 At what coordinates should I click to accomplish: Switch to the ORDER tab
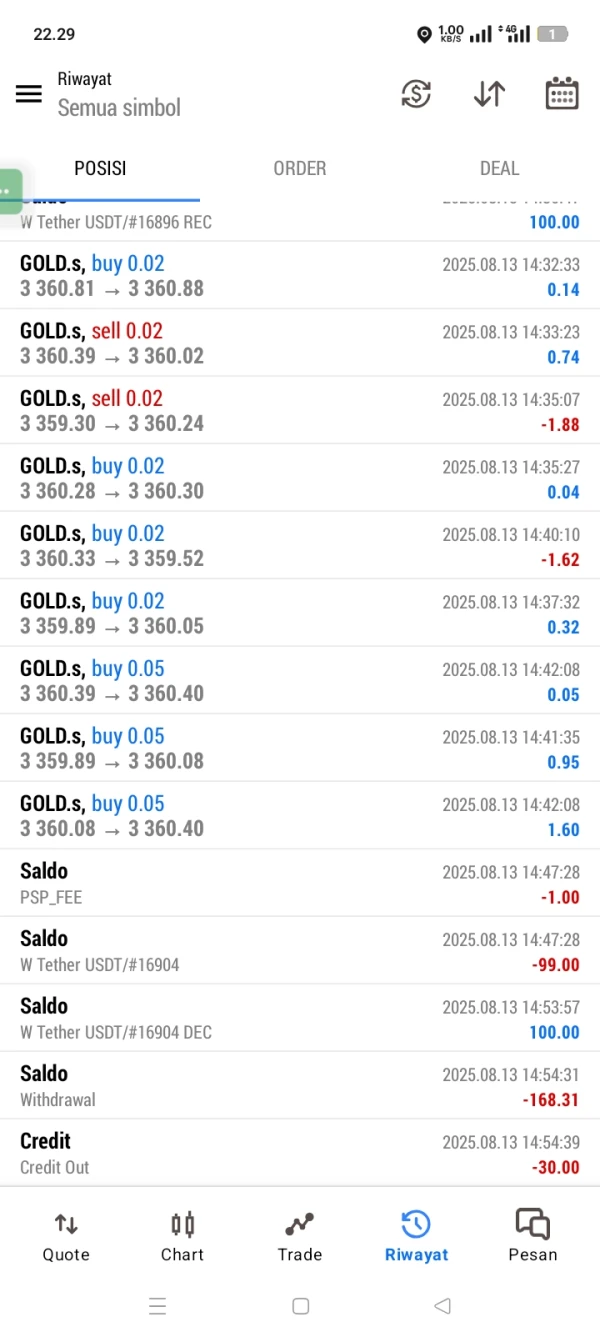300,168
